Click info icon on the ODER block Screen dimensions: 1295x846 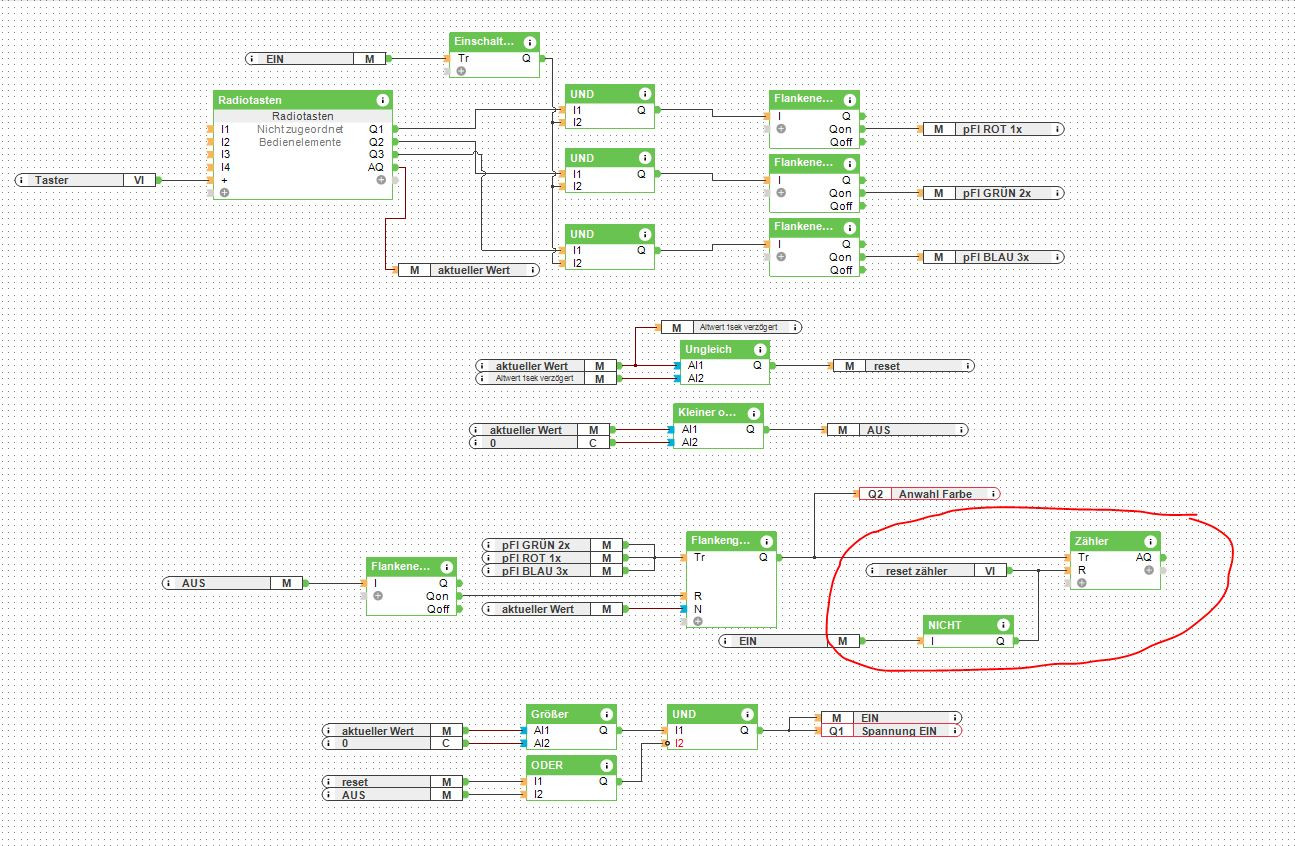[606, 766]
